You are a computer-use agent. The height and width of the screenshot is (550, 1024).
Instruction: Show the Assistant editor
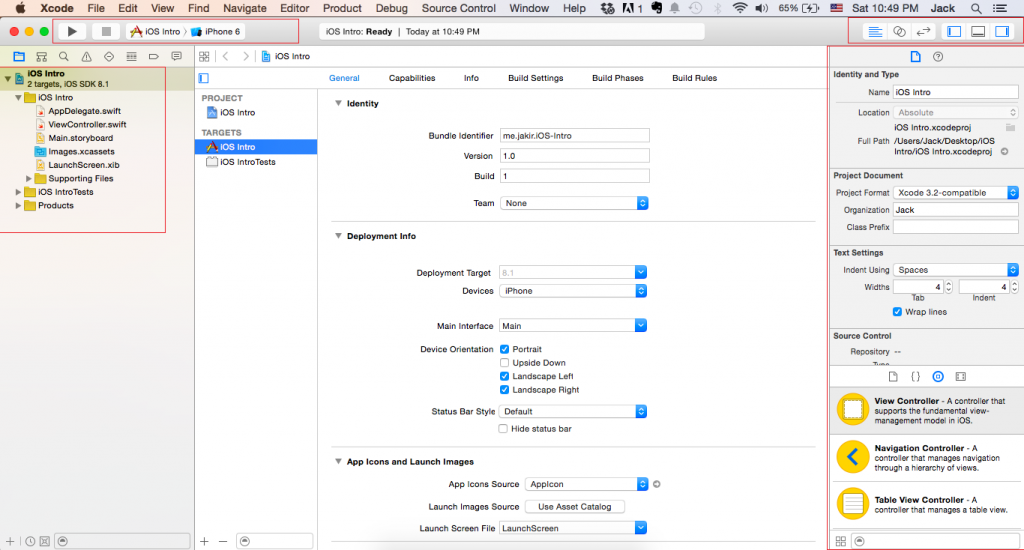(899, 31)
